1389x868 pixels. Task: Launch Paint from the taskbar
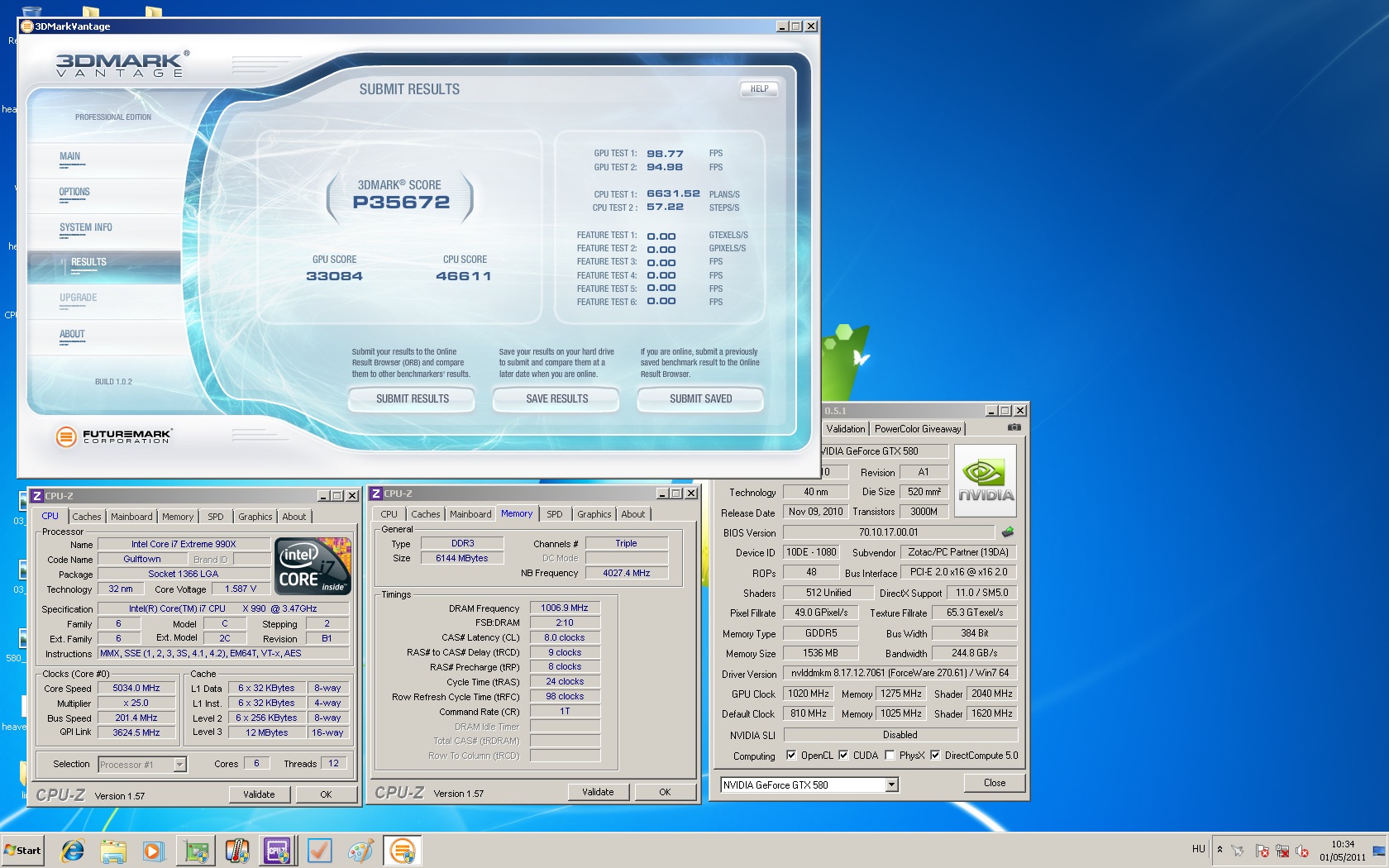(360, 851)
